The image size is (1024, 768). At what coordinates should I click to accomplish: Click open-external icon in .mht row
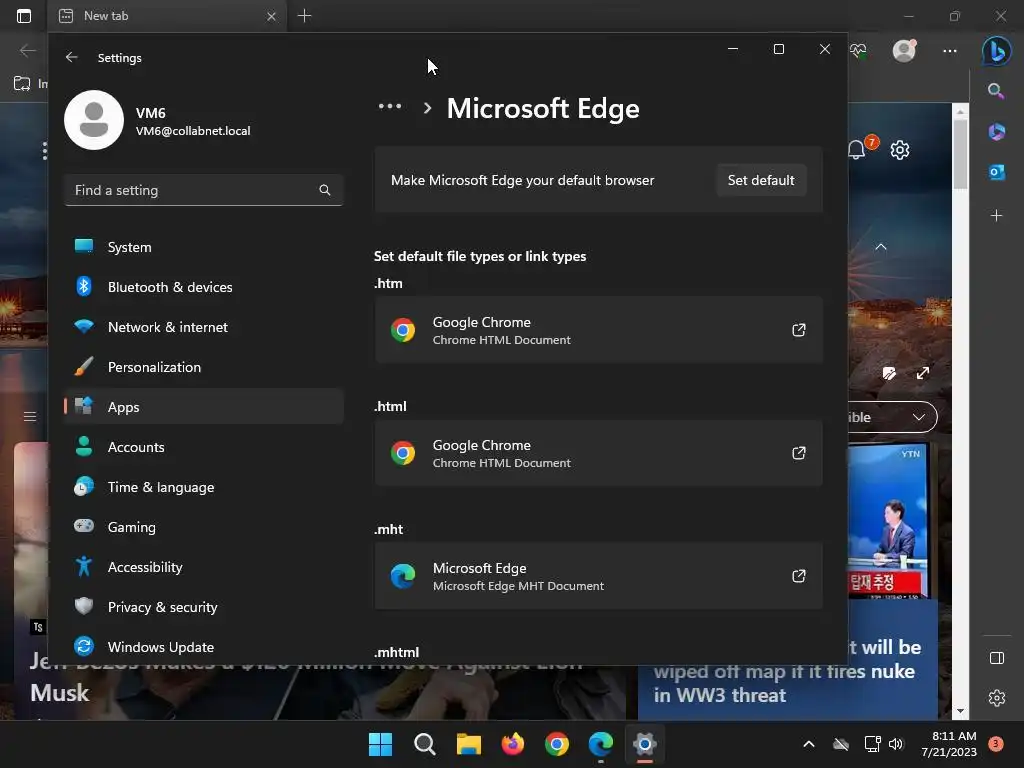(799, 576)
